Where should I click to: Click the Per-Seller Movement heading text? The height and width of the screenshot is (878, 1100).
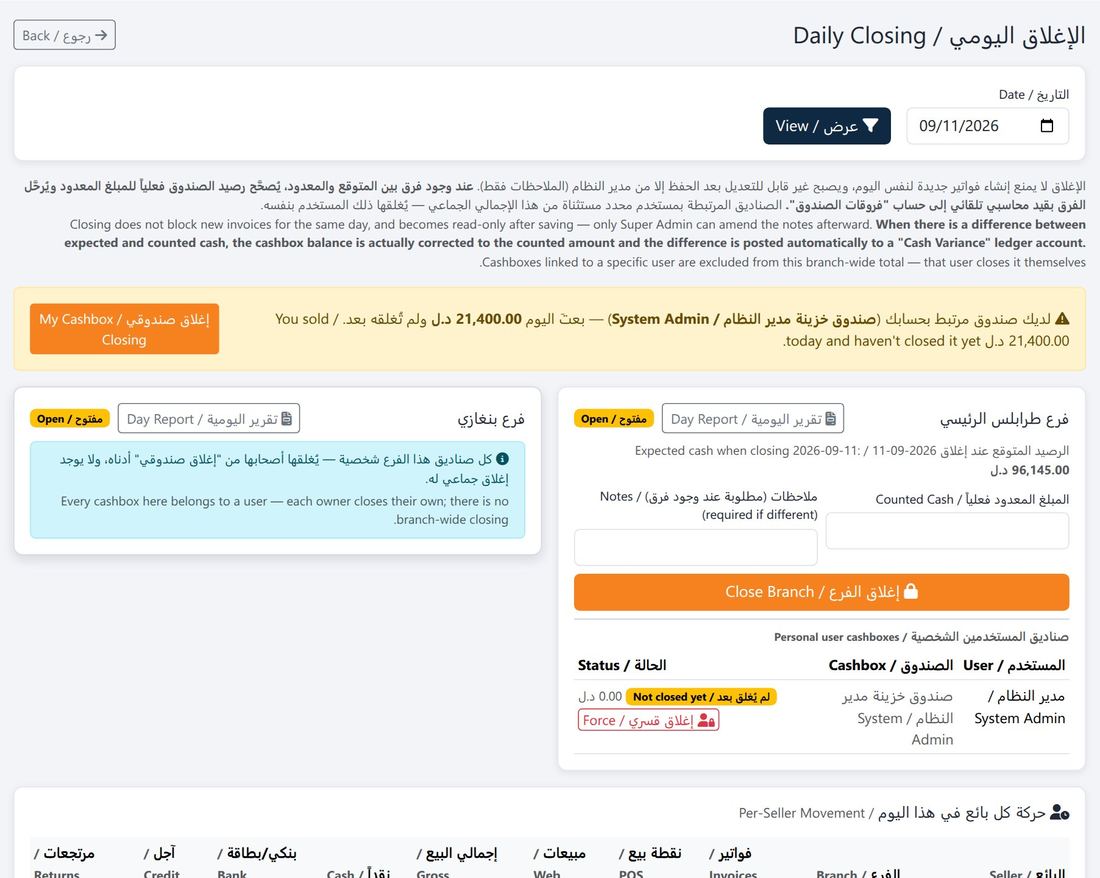pos(892,813)
